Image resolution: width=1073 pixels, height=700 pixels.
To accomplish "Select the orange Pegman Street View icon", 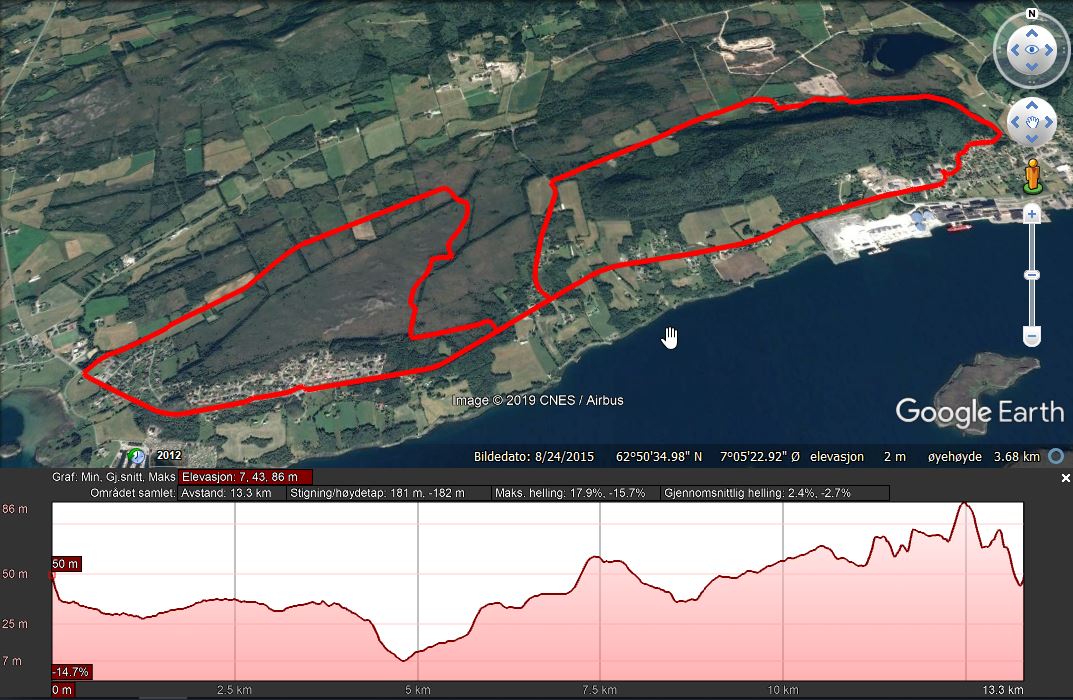I will 1033,176.
